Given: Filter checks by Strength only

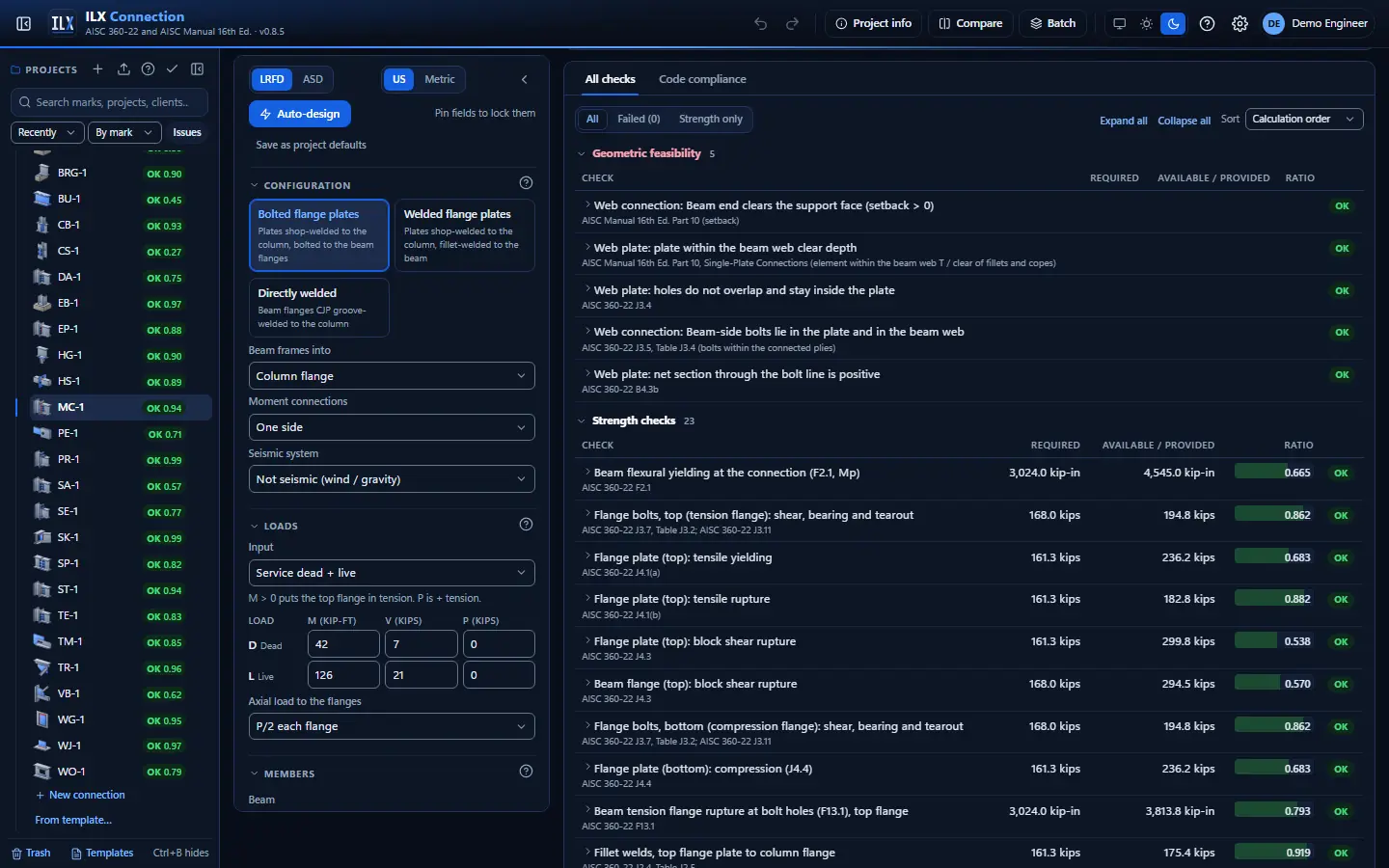Looking at the screenshot, I should pyautogui.click(x=711, y=119).
